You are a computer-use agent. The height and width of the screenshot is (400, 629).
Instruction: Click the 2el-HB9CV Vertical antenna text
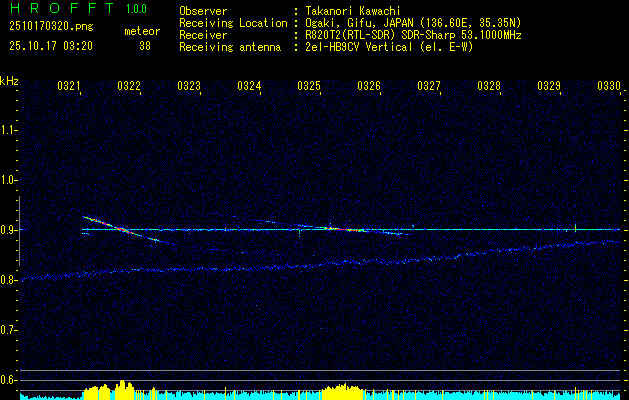point(389,47)
